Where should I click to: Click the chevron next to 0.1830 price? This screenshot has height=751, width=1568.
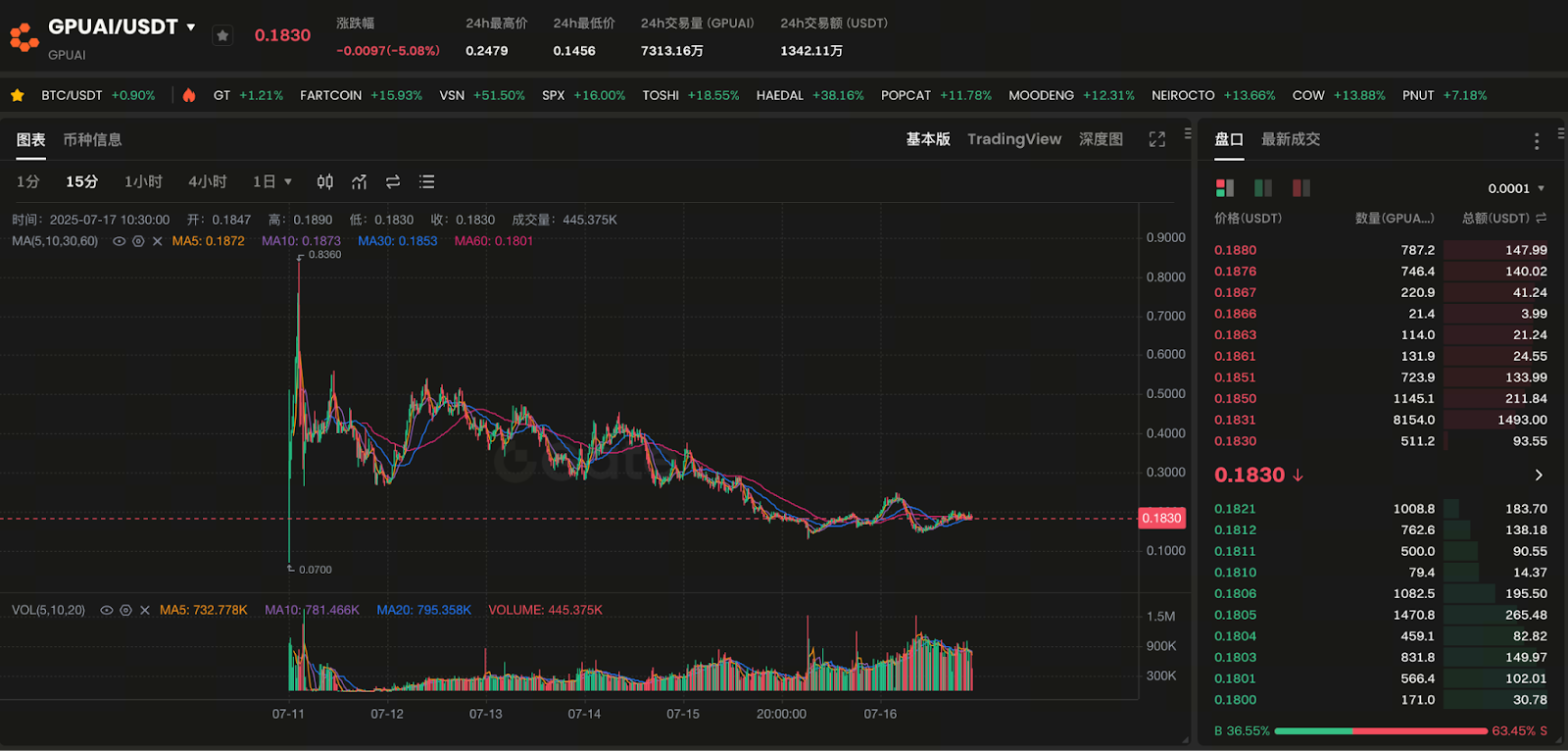pyautogui.click(x=1539, y=475)
